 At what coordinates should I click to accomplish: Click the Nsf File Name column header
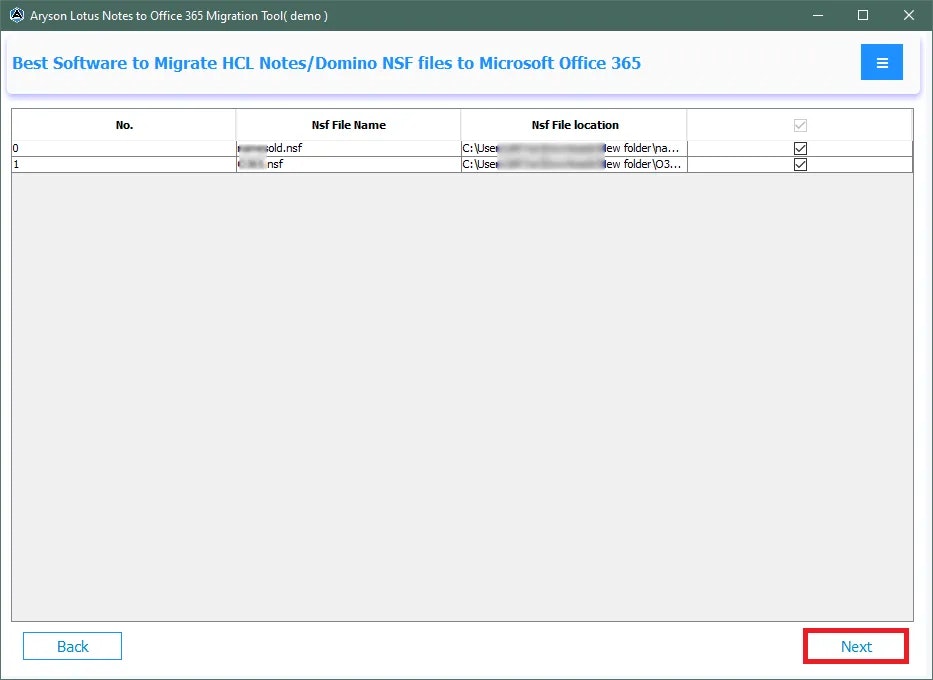point(349,125)
